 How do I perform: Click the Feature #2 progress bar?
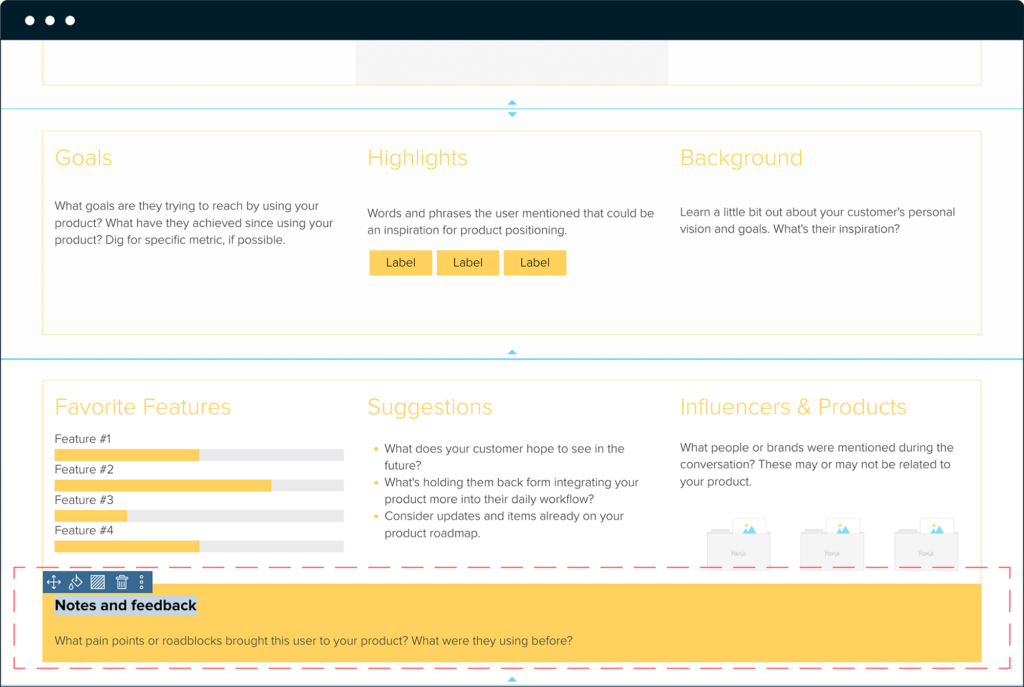tap(199, 485)
